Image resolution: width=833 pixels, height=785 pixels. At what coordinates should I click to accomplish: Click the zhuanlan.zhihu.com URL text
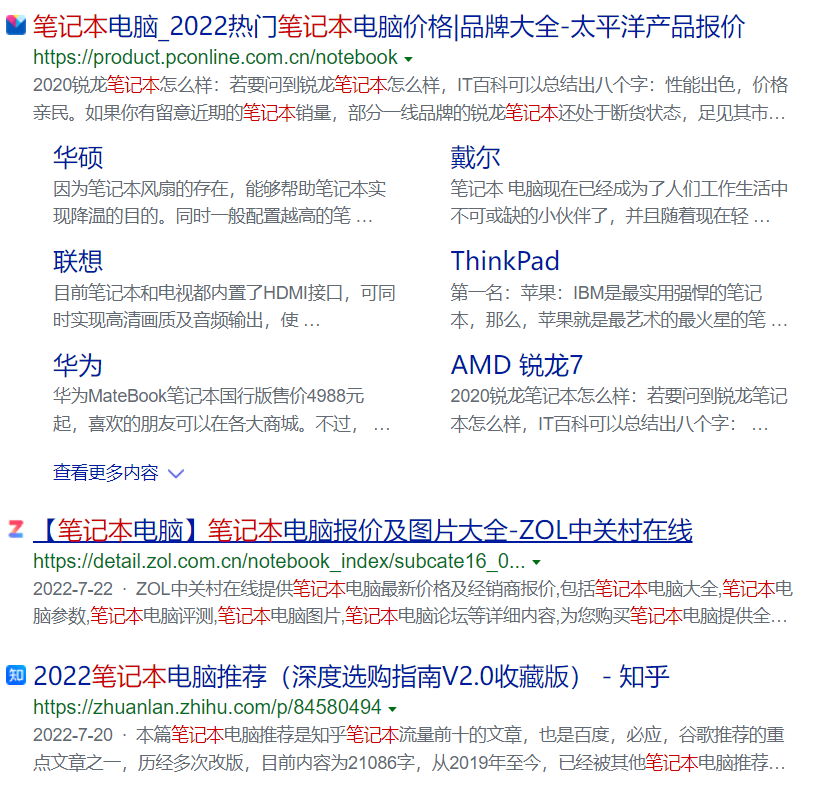tap(207, 708)
